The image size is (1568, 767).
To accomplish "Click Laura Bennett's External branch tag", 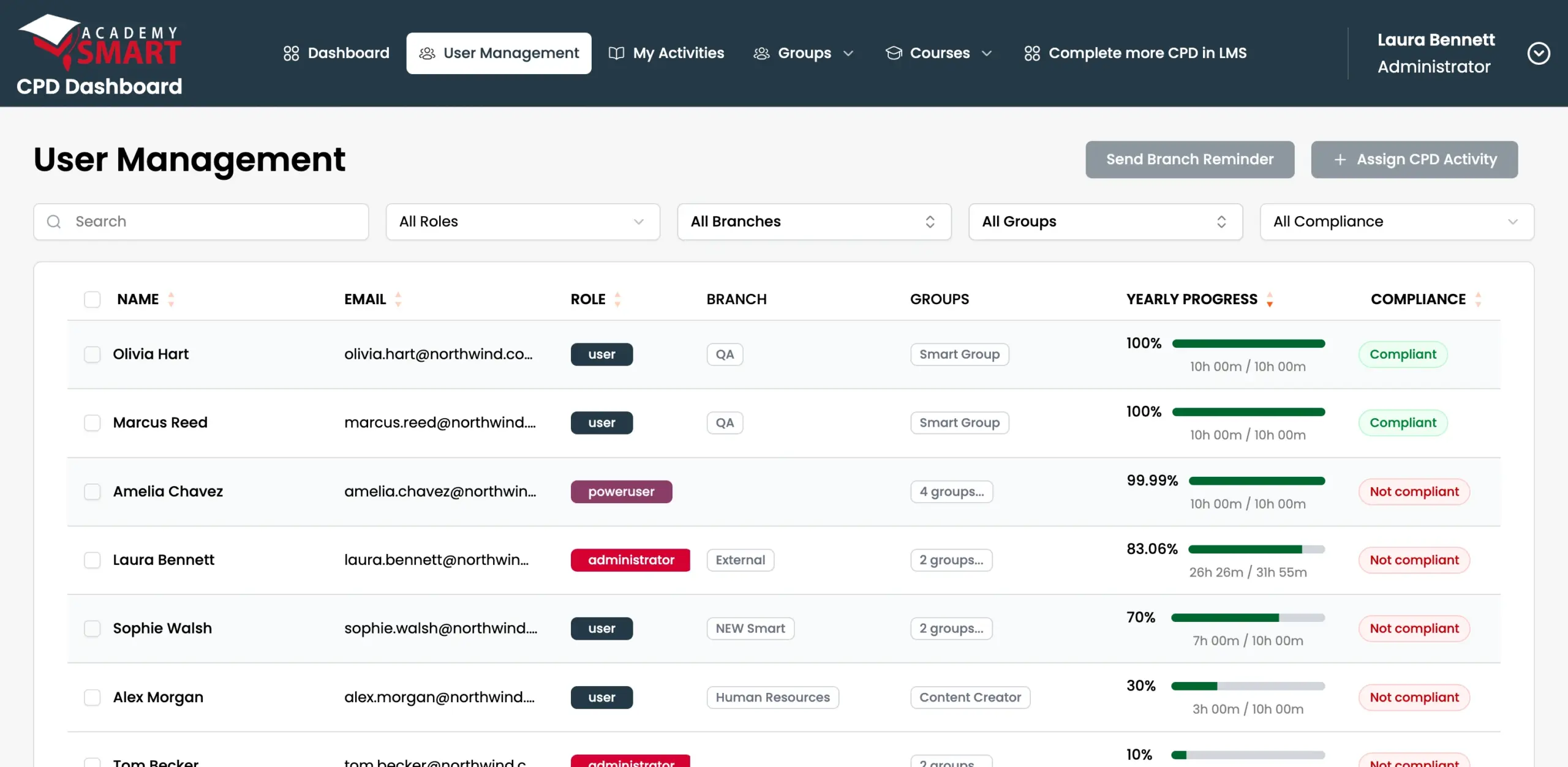I will 740,560.
